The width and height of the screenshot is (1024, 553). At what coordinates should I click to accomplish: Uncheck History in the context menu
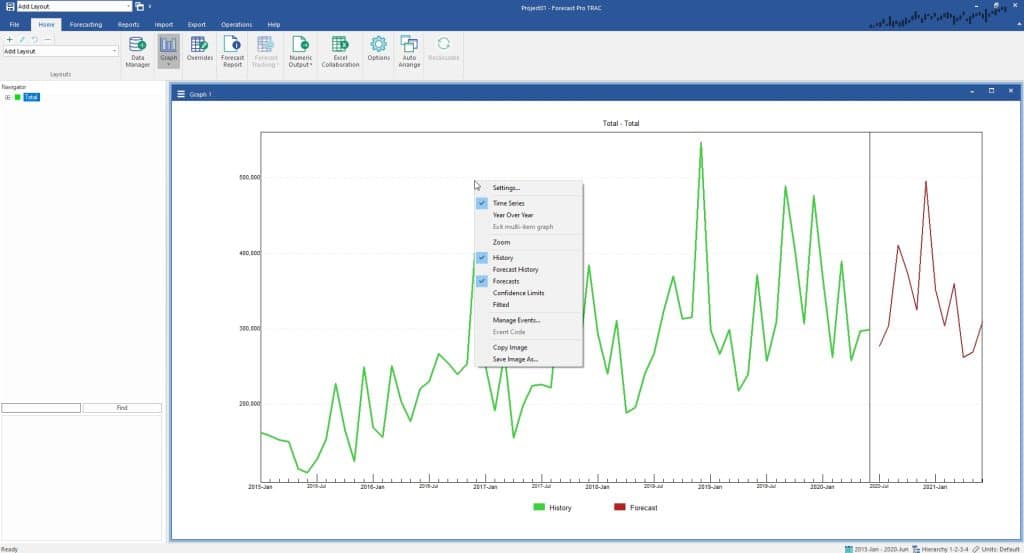click(503, 258)
